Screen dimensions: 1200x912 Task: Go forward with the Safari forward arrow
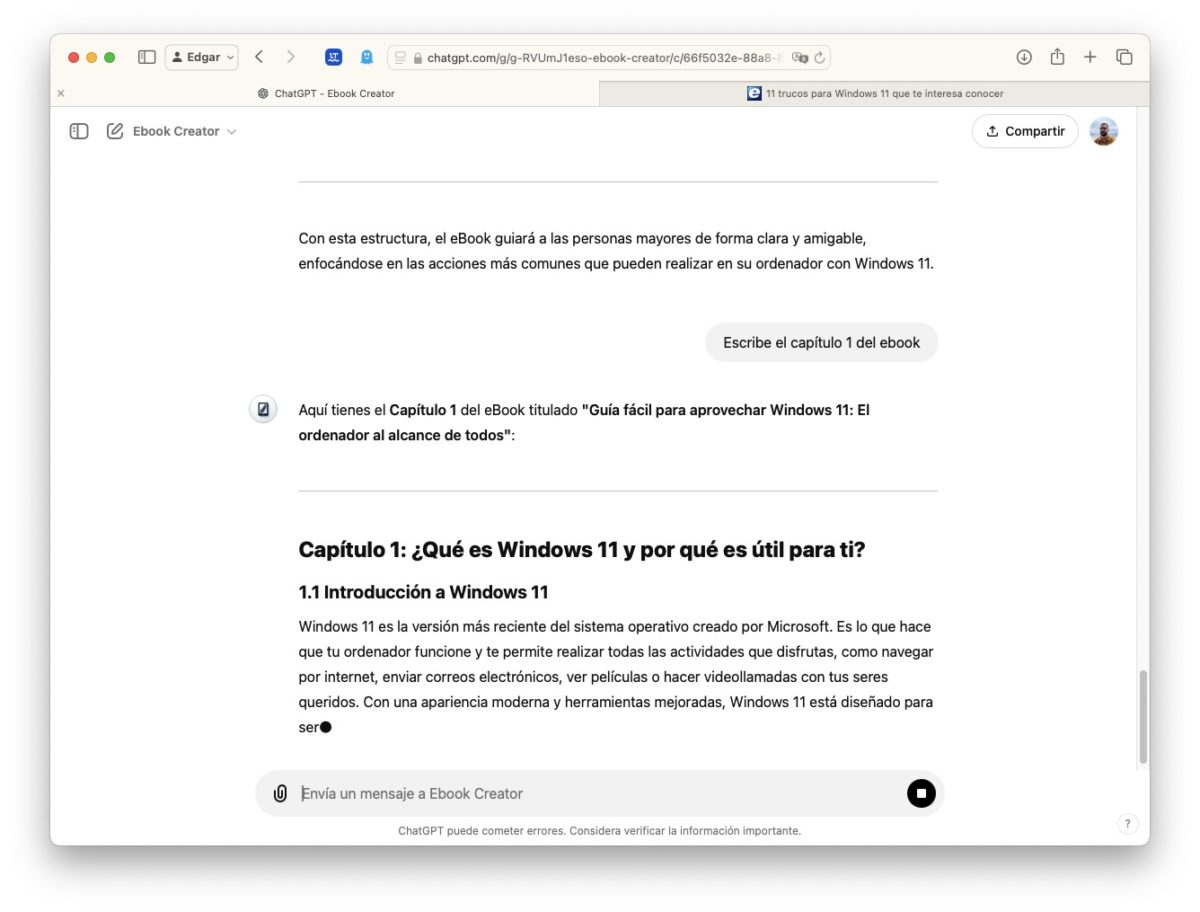(x=291, y=57)
